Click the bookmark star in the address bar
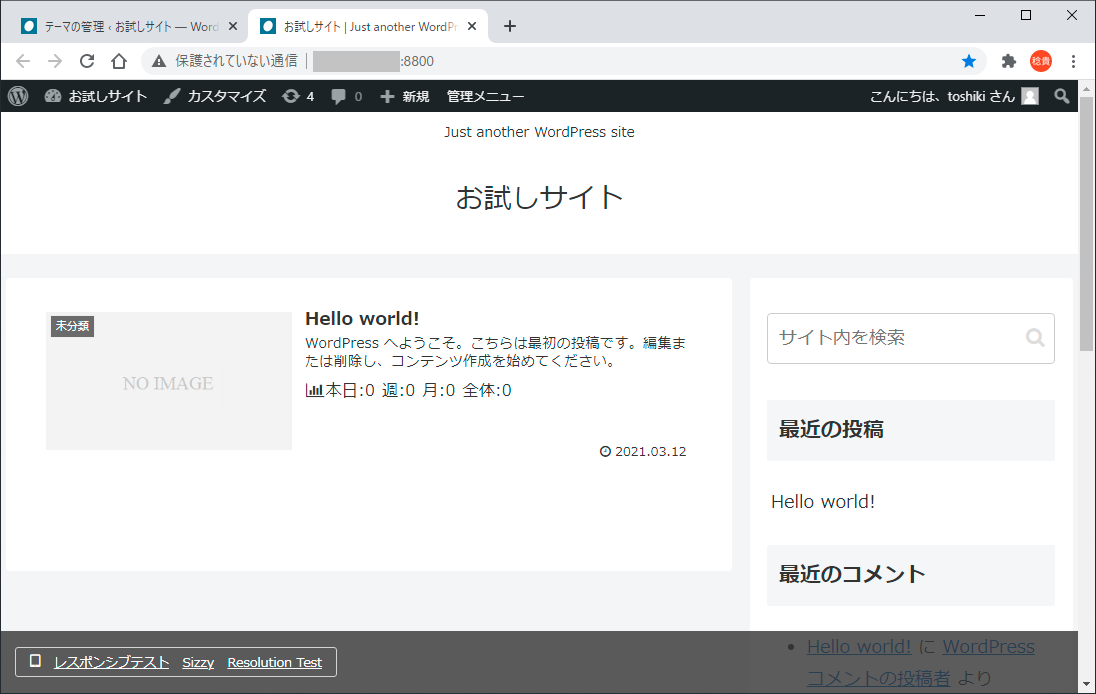1096x694 pixels. click(969, 61)
